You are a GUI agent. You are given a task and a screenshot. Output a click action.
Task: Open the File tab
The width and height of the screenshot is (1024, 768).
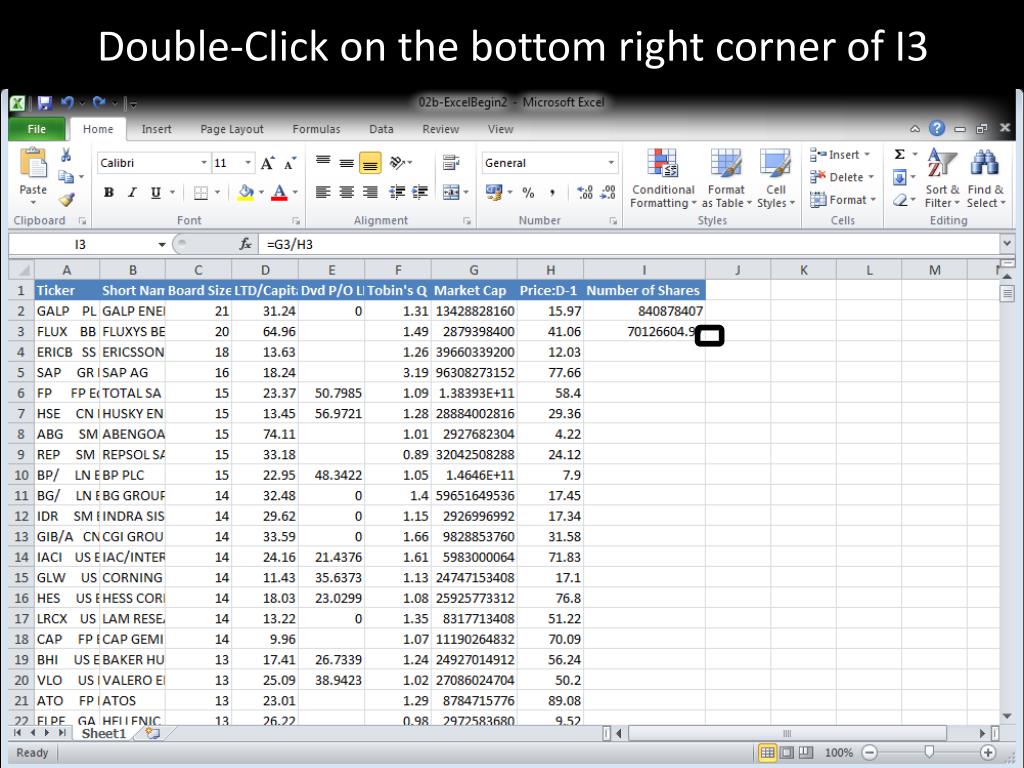[x=37, y=129]
